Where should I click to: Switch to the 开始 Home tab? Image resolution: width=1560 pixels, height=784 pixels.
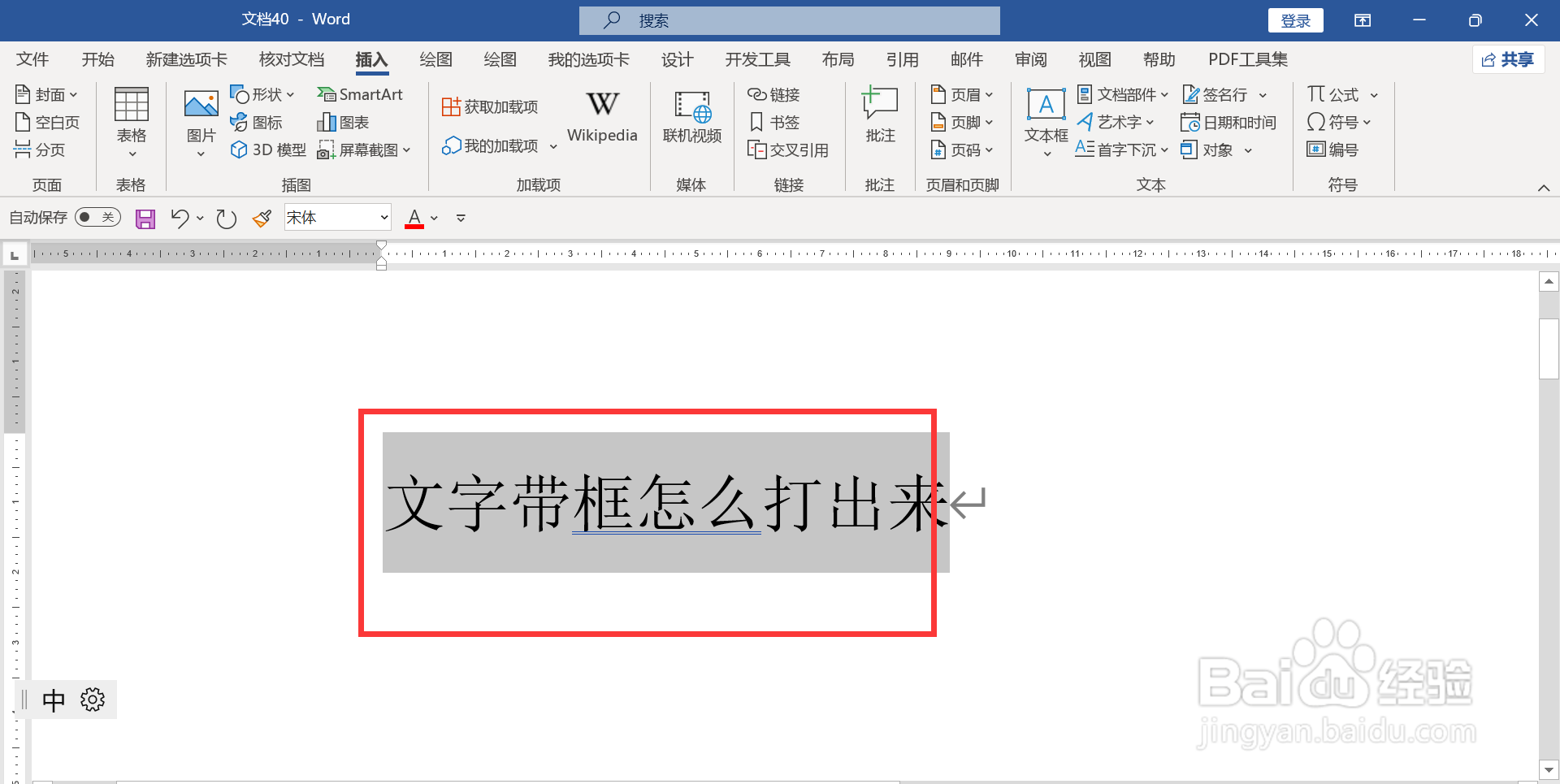coord(97,60)
